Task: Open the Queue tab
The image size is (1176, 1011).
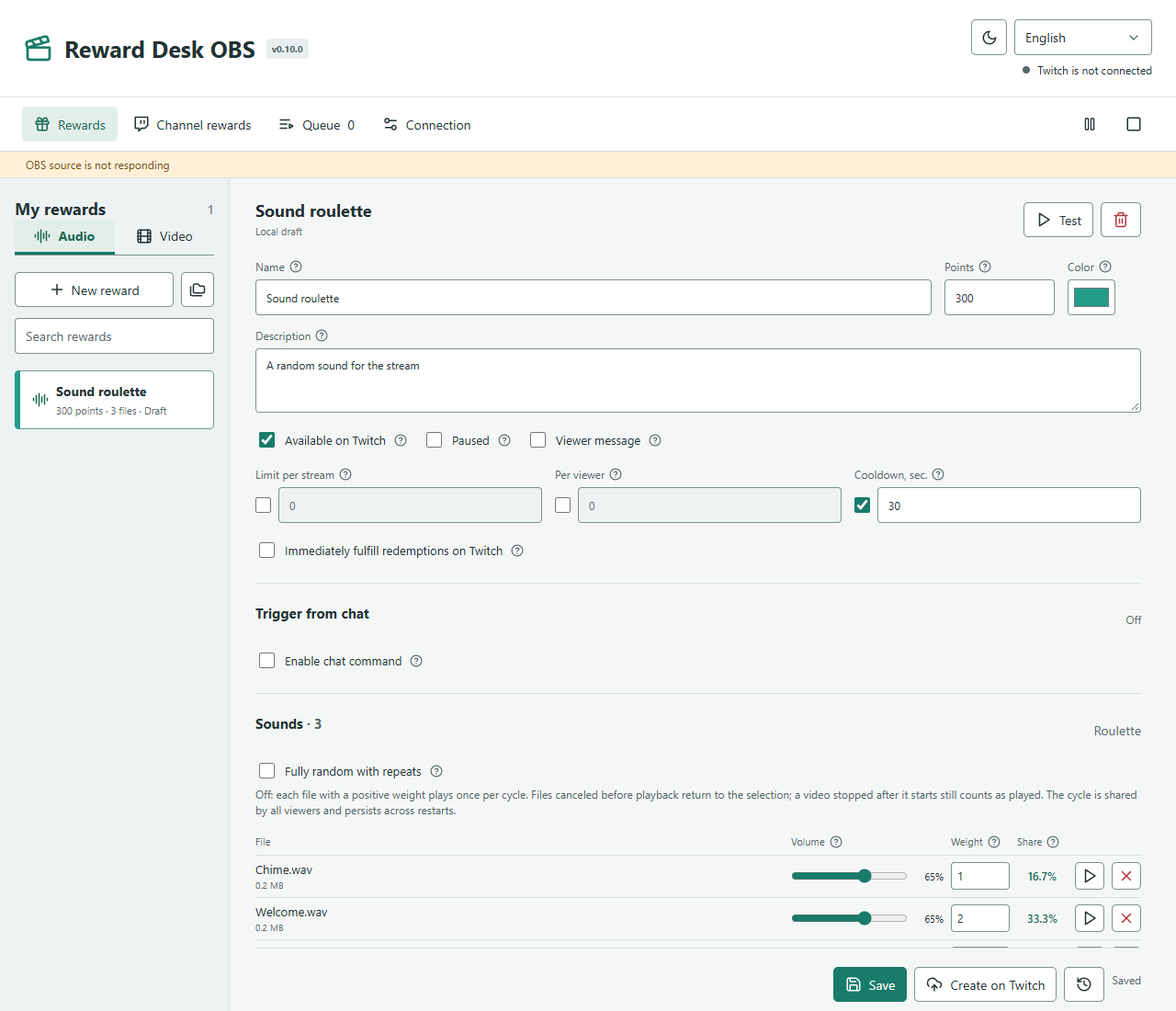Action: coord(317,124)
